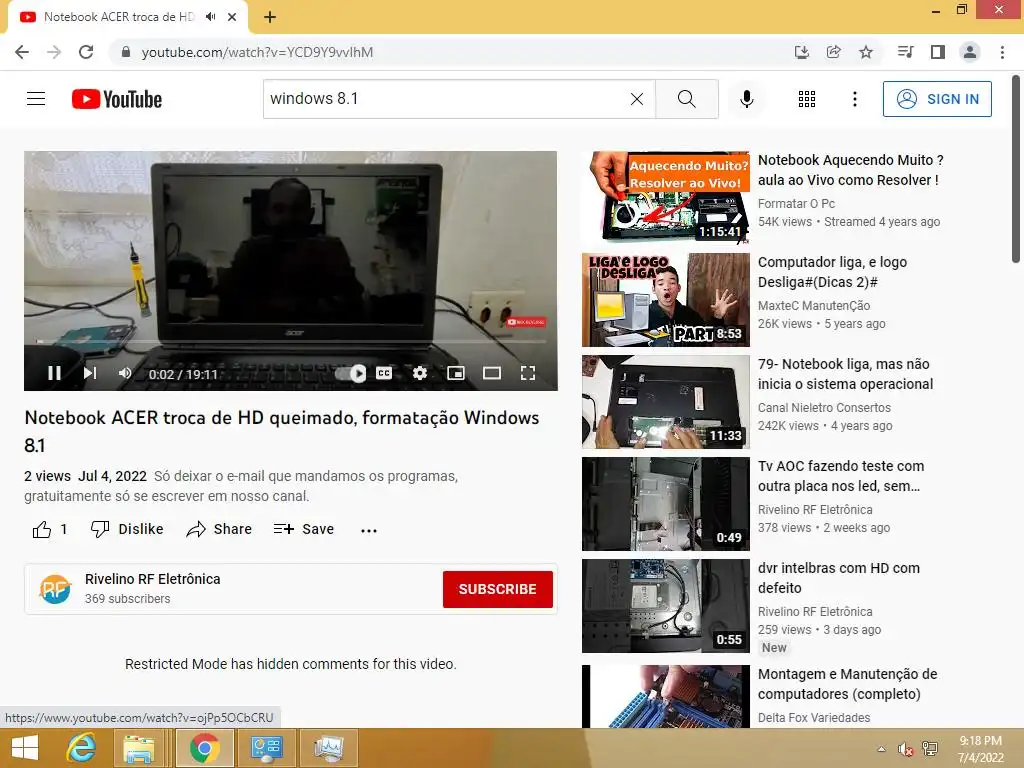Open Chrome three-dot menu
Viewport: 1024px width, 768px height.
coord(1002,52)
